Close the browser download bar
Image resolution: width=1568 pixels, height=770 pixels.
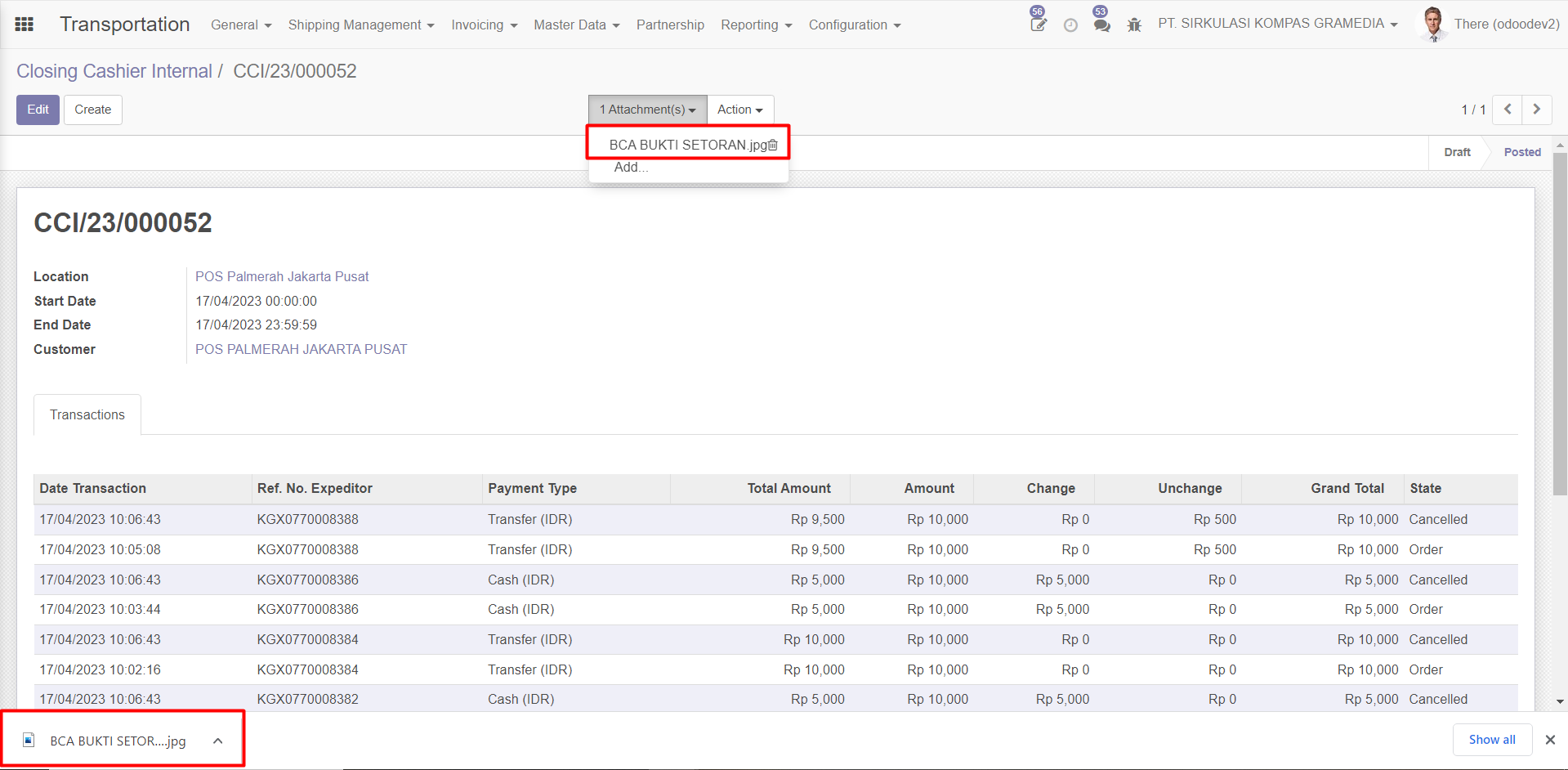tap(1550, 740)
